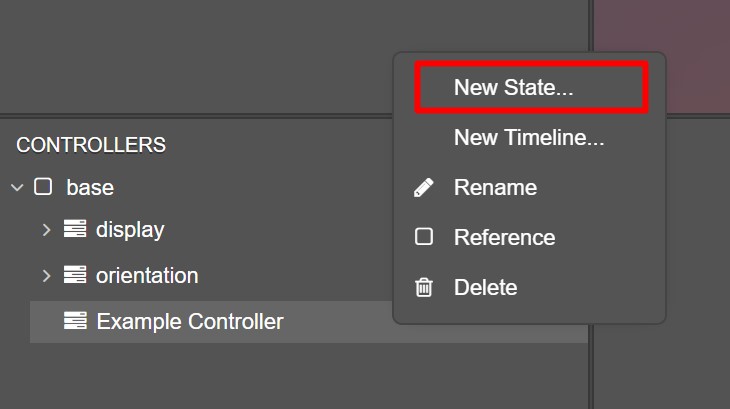Screen dimensions: 730x409
Task: Toggle the base checkbox
Action: 43,187
